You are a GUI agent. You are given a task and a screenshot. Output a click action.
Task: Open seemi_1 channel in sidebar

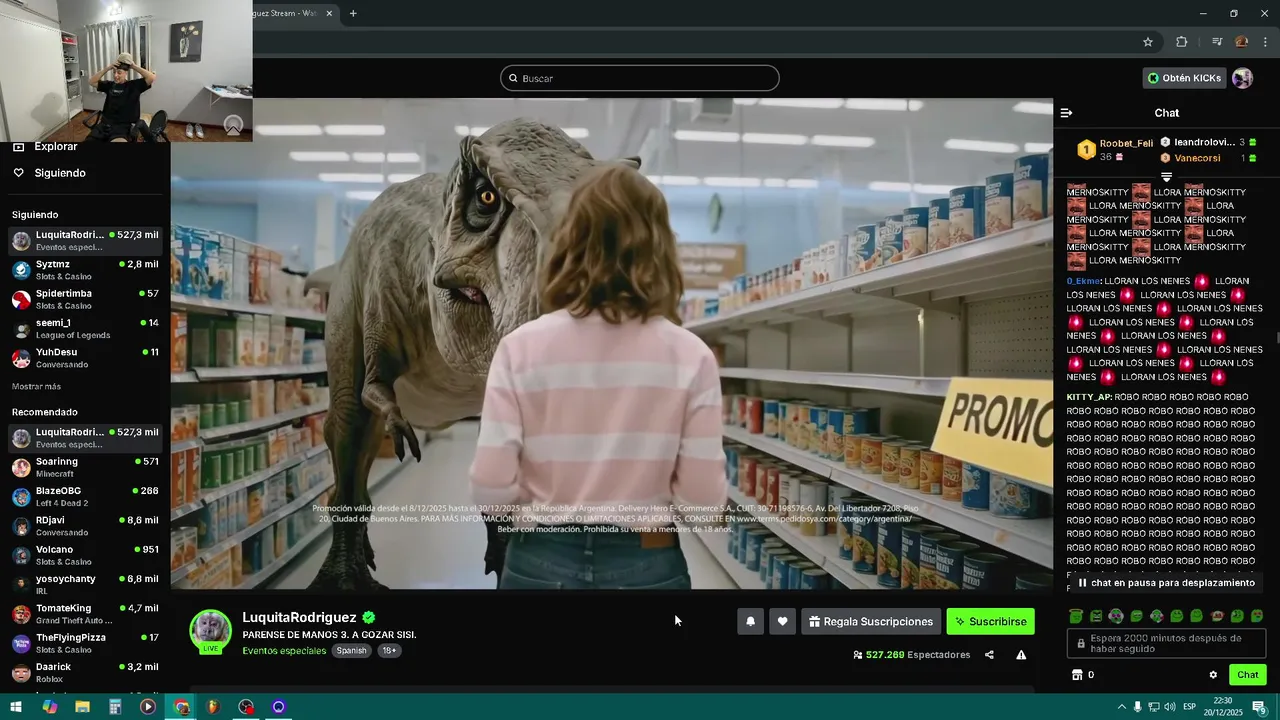[85, 328]
